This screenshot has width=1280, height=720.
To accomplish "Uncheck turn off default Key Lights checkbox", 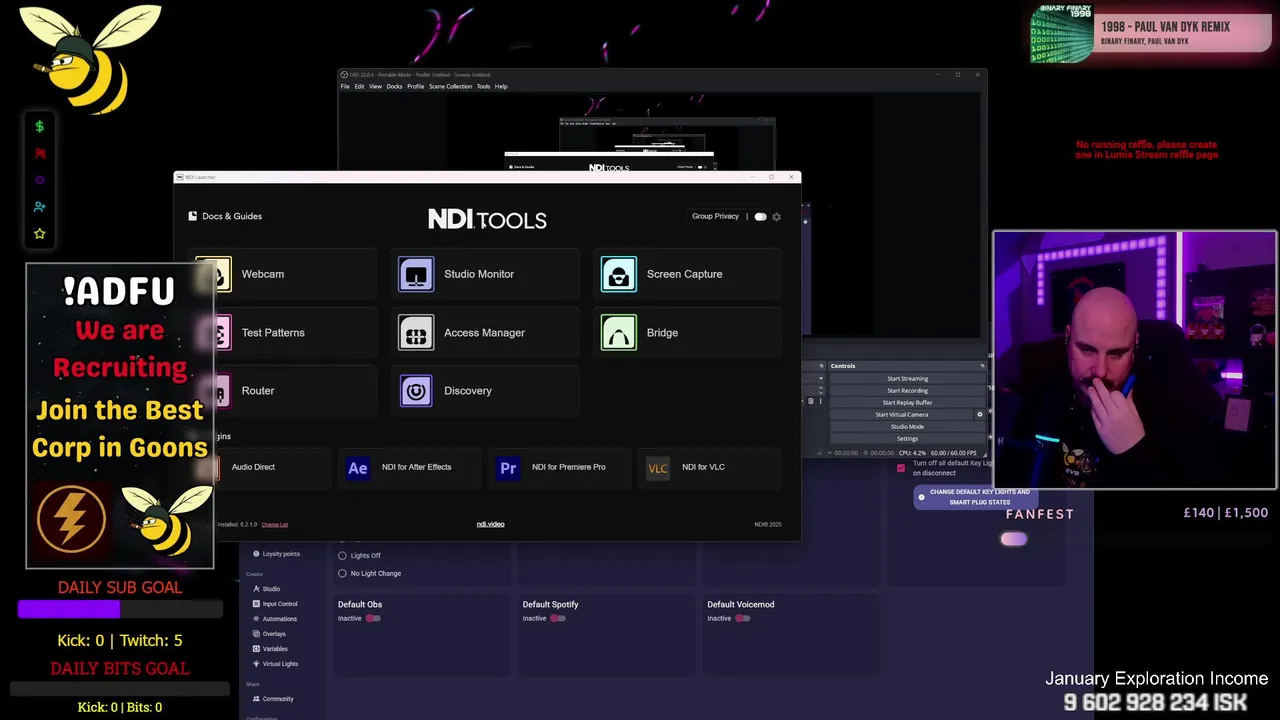I will [901, 468].
